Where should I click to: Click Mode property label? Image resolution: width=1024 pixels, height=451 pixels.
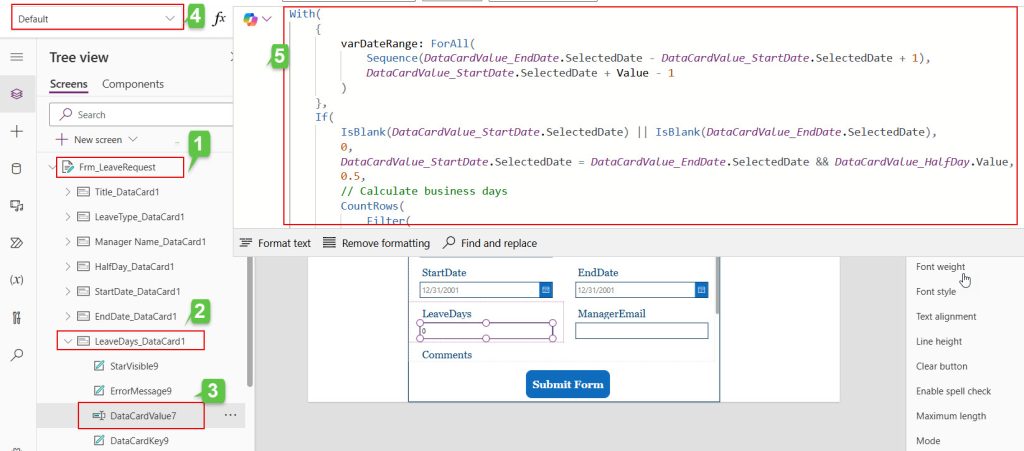coord(926,441)
